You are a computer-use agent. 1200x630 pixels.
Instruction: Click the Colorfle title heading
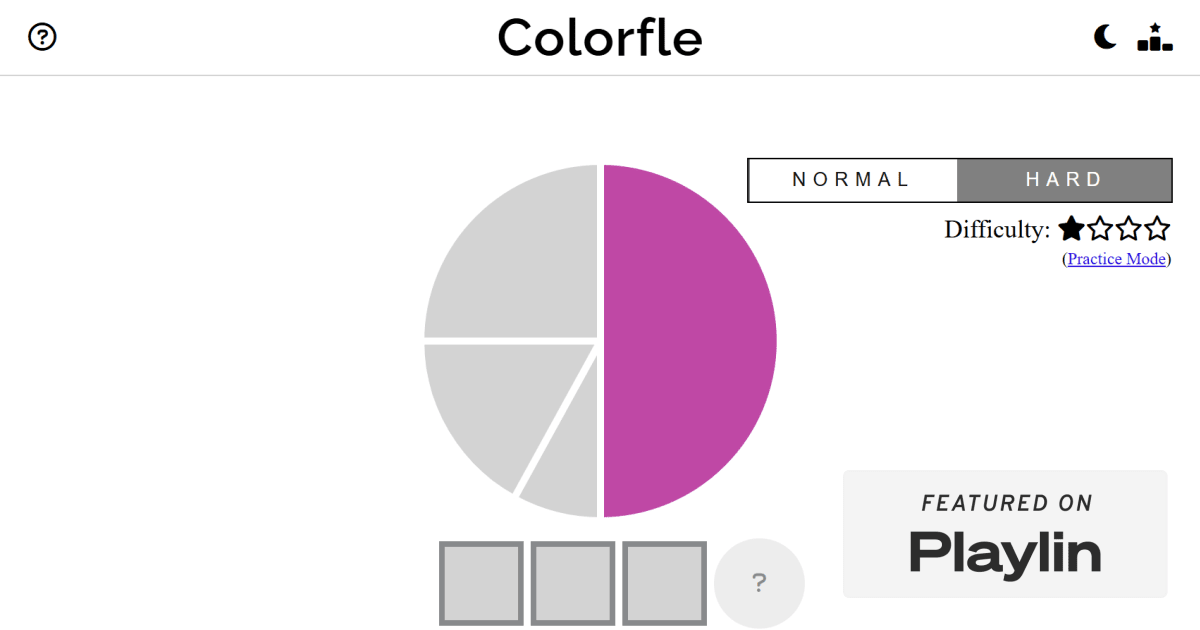pos(600,38)
